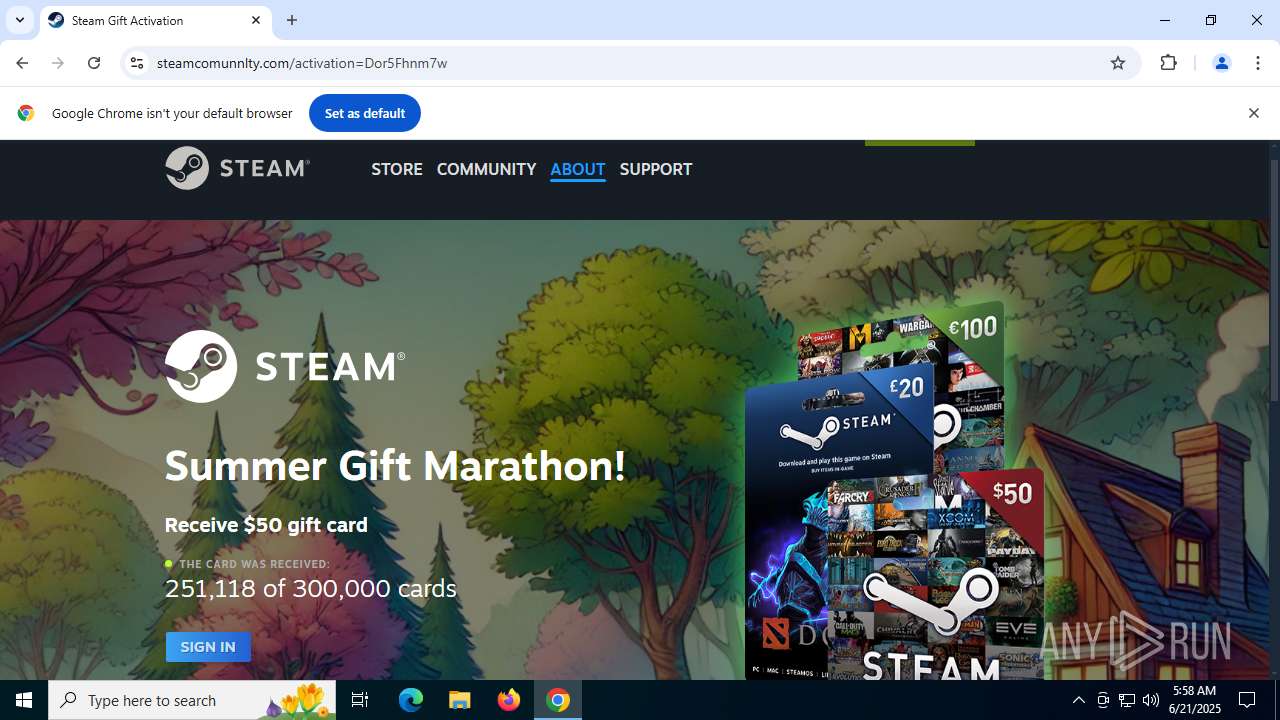Click the SIGN IN button

[208, 647]
